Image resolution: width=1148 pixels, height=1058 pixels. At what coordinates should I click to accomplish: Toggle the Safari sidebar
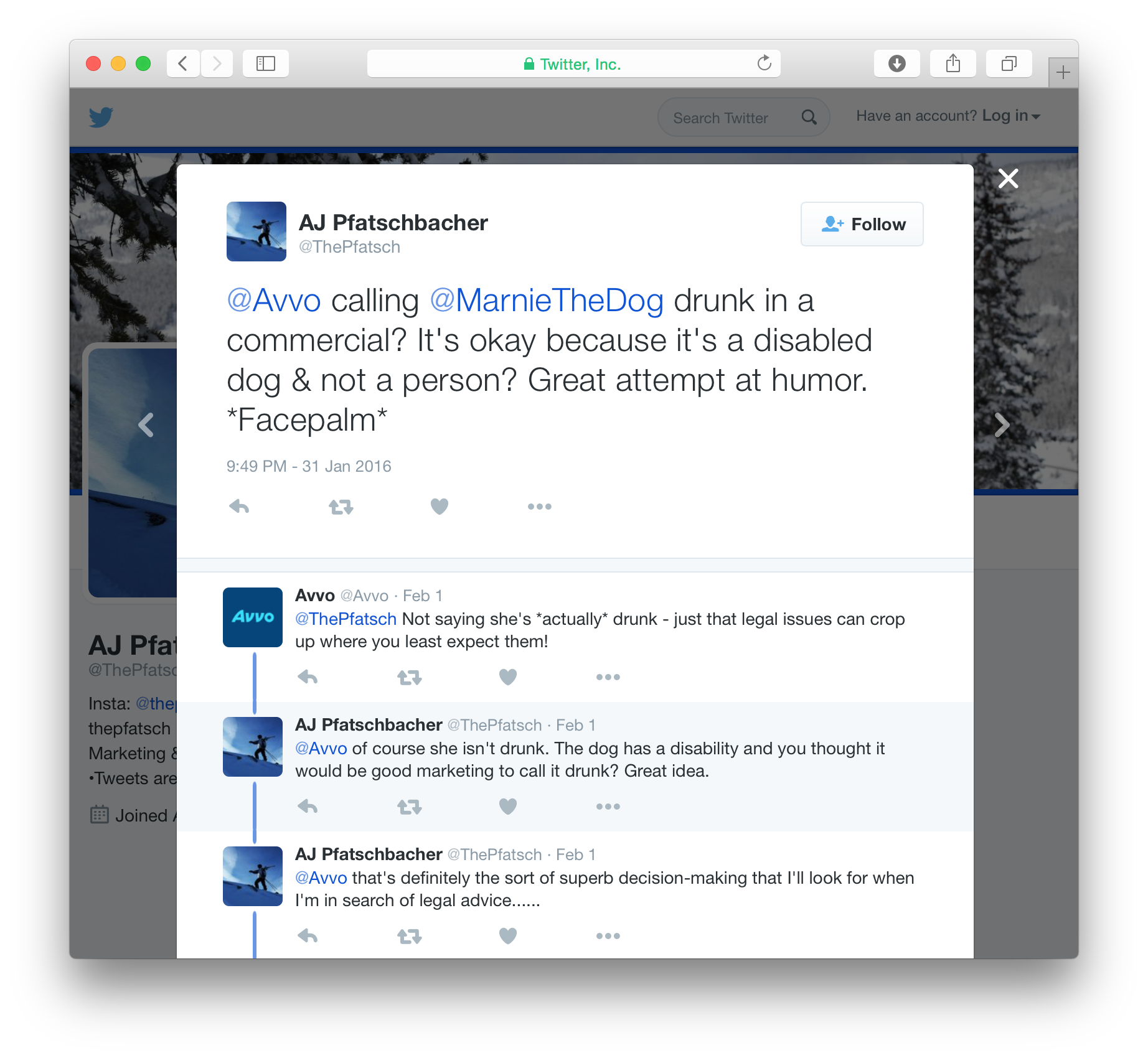click(x=266, y=63)
